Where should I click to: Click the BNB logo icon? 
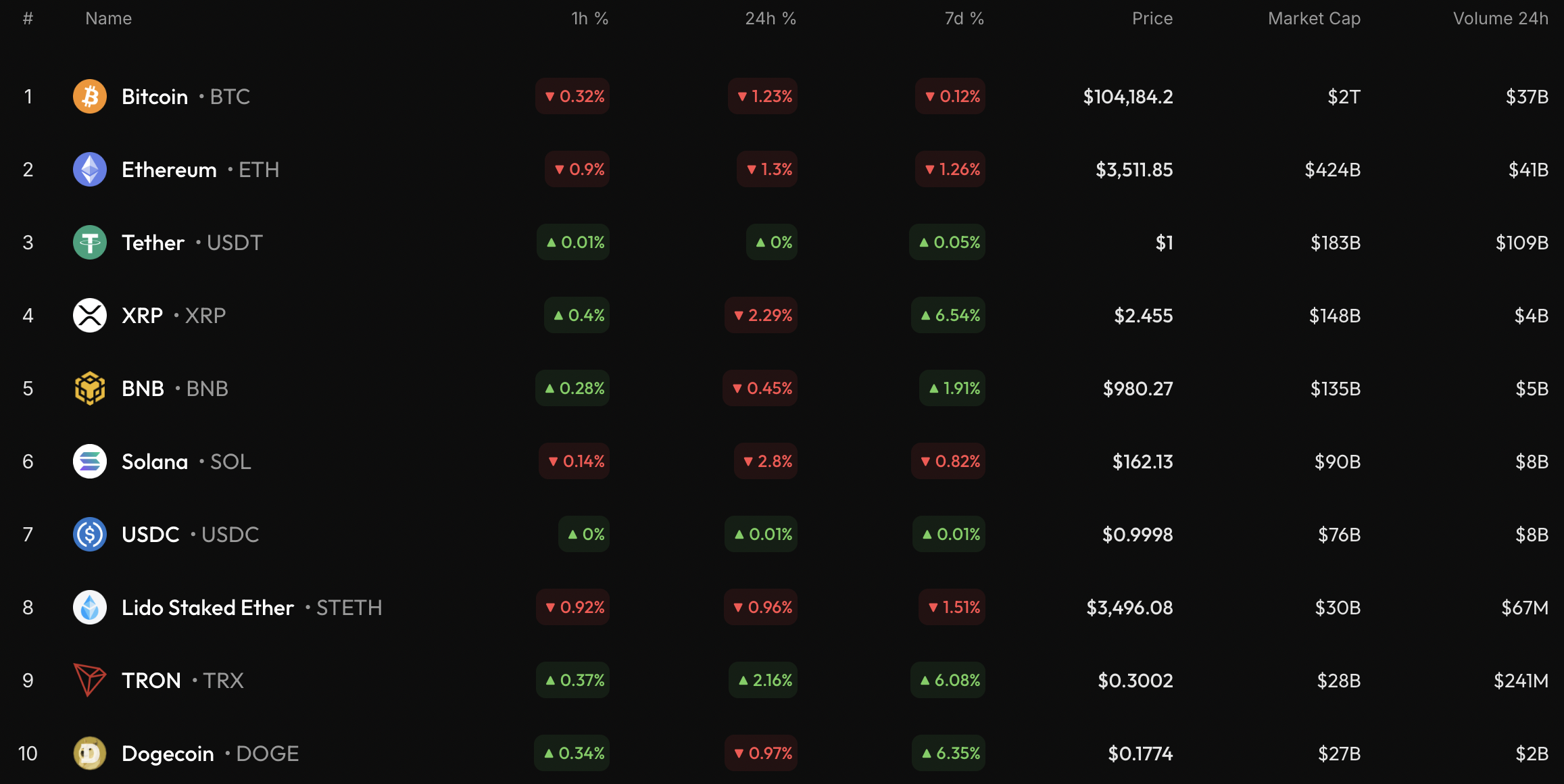pos(90,389)
